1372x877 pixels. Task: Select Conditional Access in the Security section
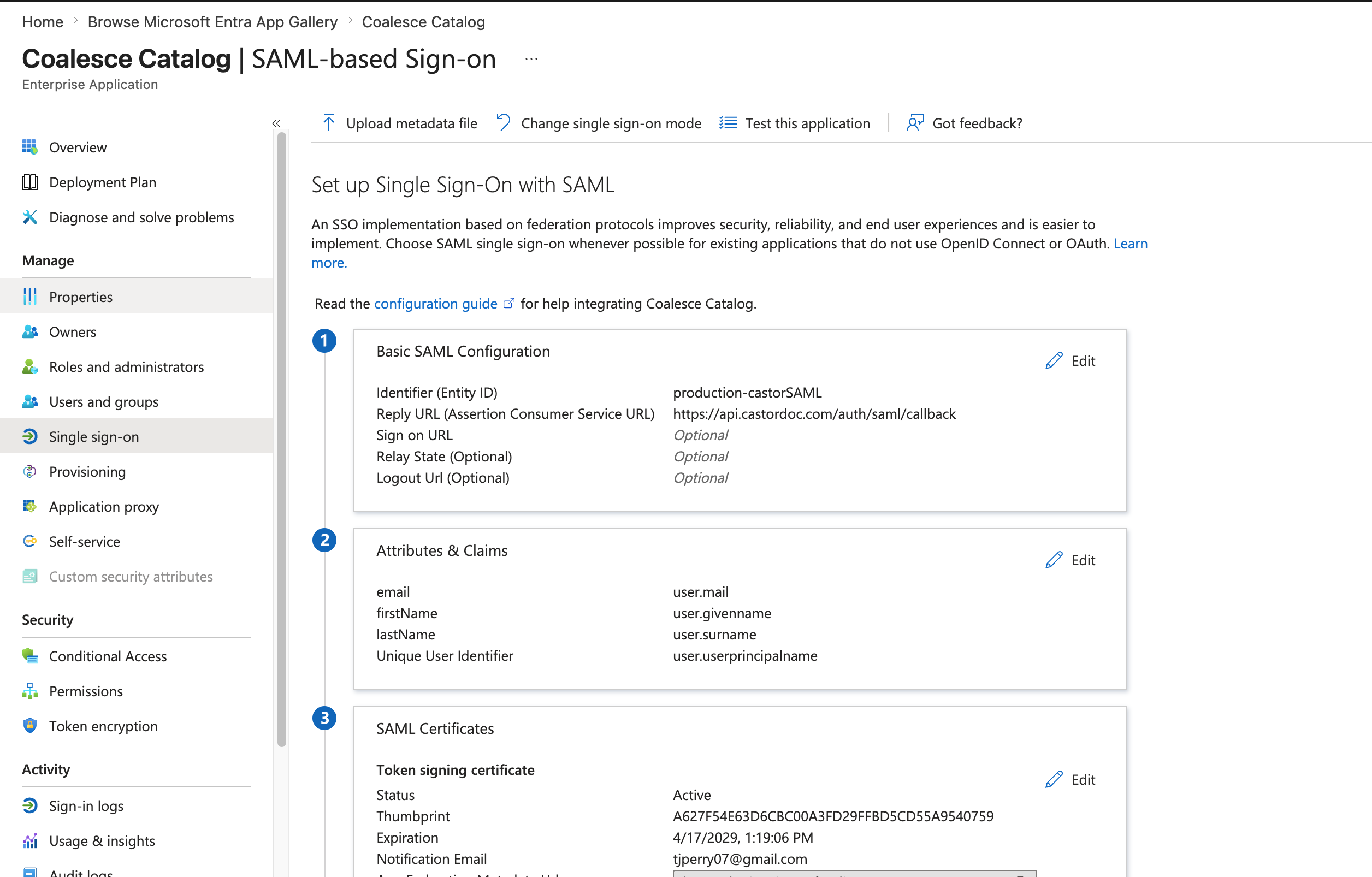pyautogui.click(x=108, y=656)
